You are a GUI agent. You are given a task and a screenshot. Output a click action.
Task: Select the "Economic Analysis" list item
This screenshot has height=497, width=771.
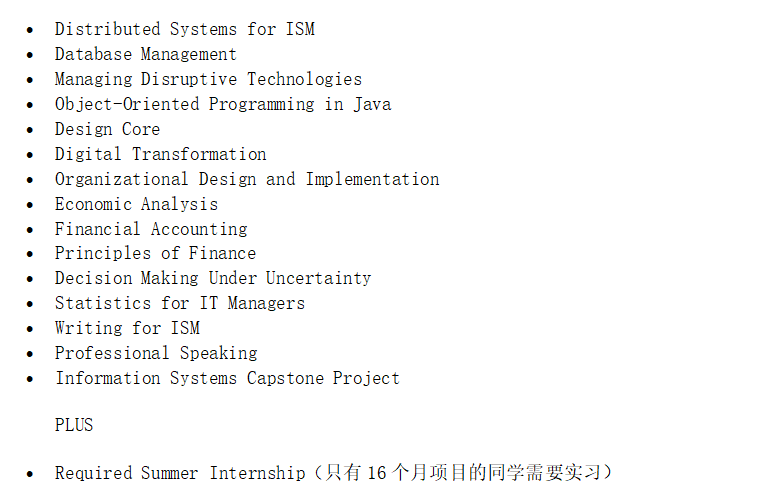pyautogui.click(x=136, y=205)
